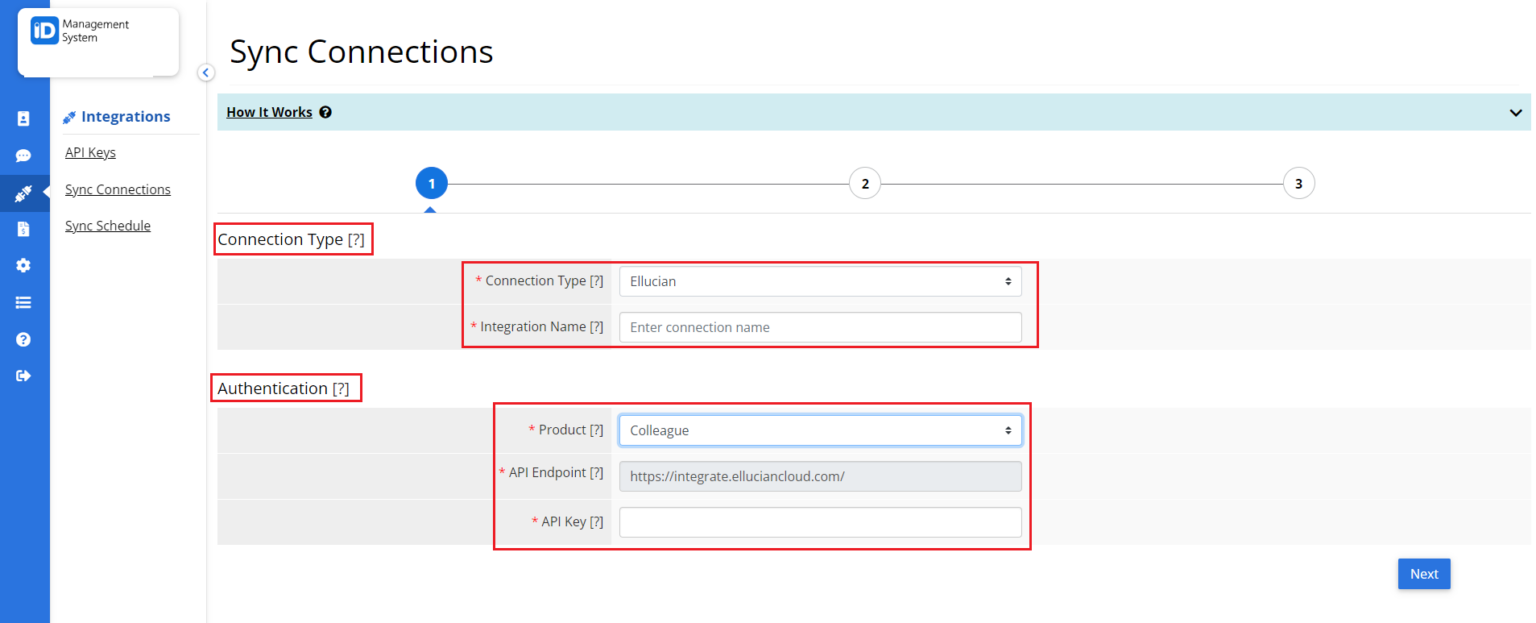Open the Sync Schedule page
The image size is (1536, 623).
click(x=107, y=225)
